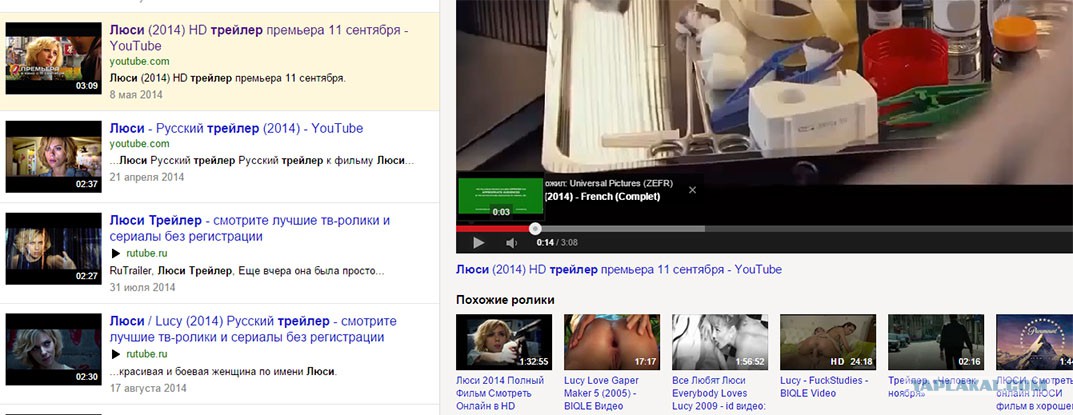The height and width of the screenshot is (415, 1073).
Task: Click youtube.com under the Русский трейлер result
Action: click(x=140, y=144)
